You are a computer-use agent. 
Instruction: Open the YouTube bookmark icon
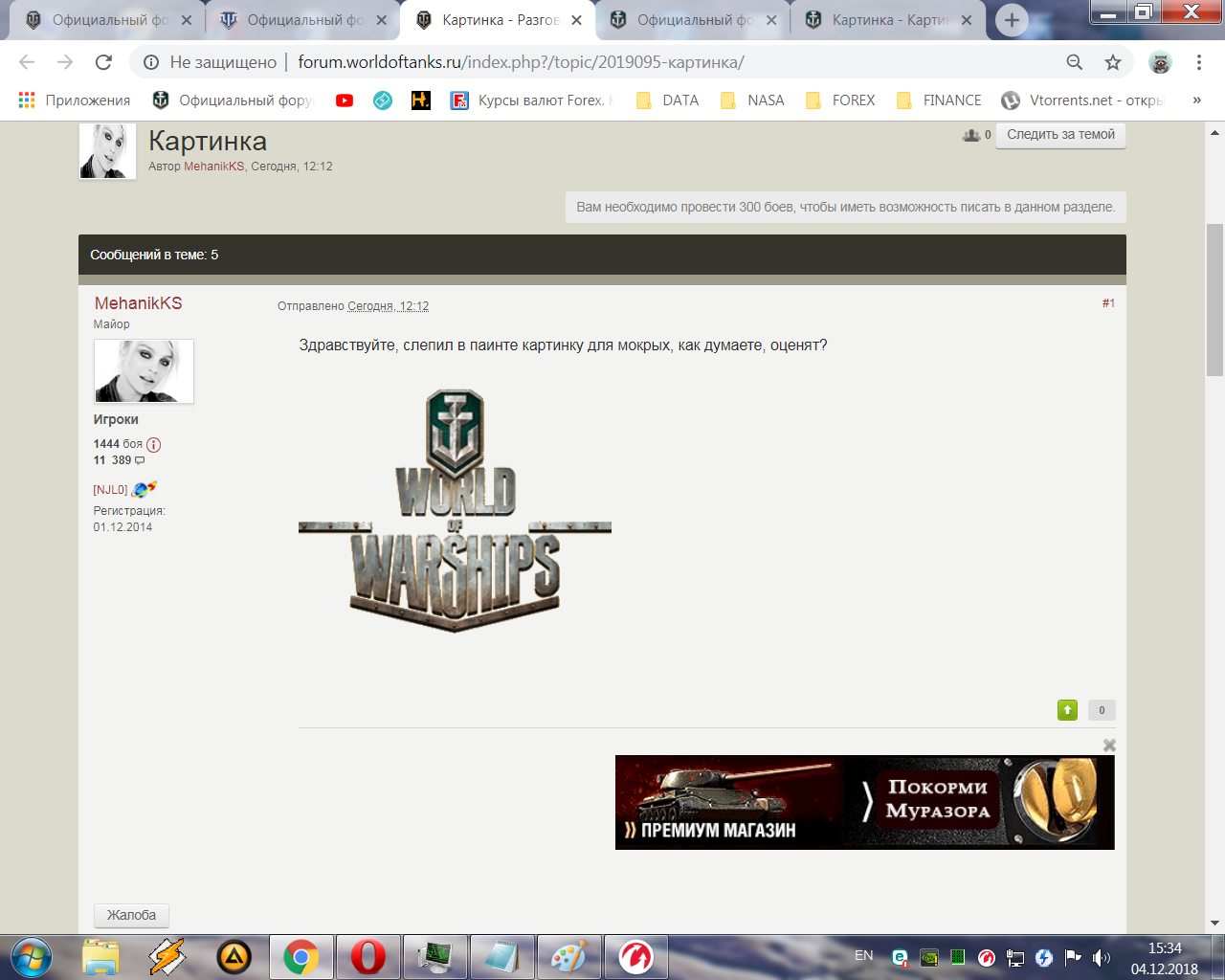pyautogui.click(x=345, y=100)
